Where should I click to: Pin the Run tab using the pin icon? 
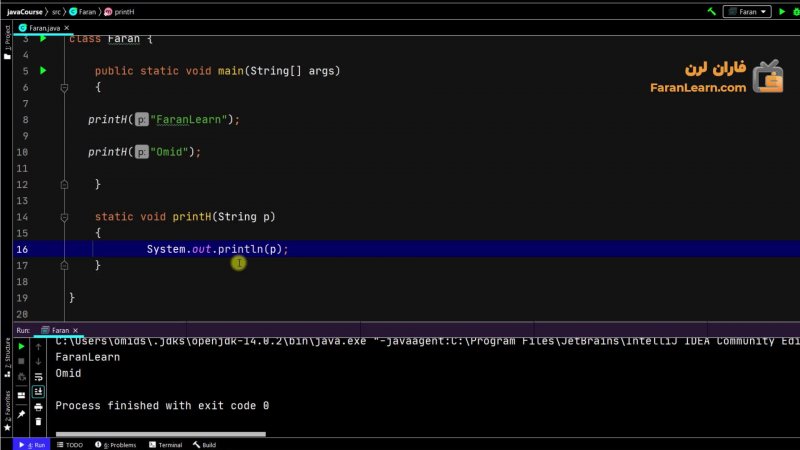tap(21, 414)
